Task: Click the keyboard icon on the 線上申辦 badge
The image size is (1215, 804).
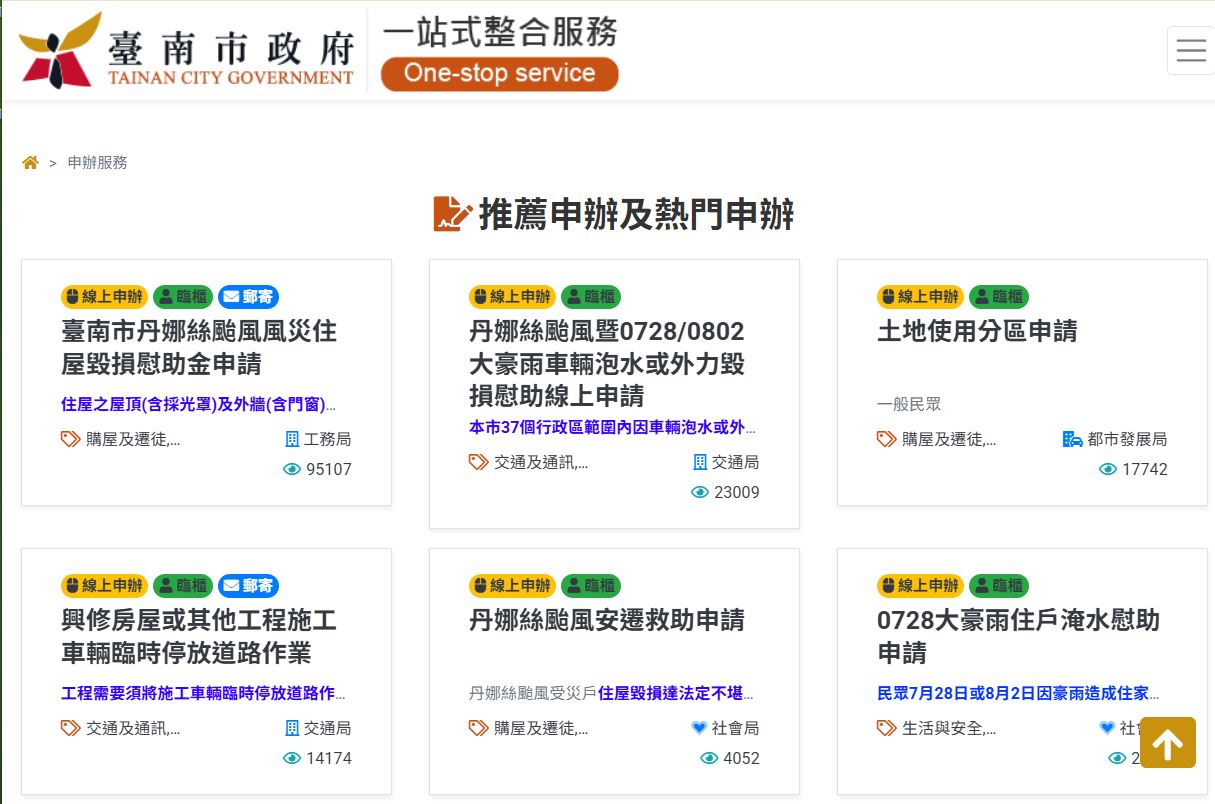Action: tap(75, 297)
